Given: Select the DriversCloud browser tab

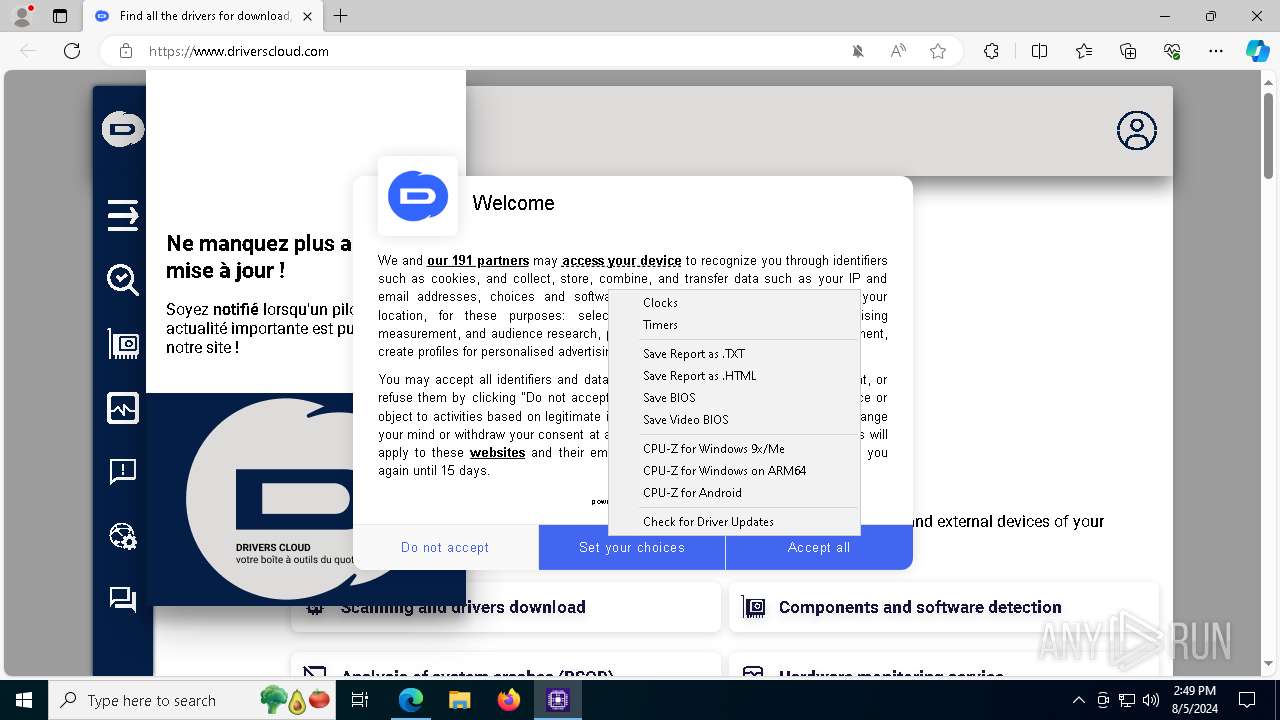Looking at the screenshot, I should click(x=203, y=16).
